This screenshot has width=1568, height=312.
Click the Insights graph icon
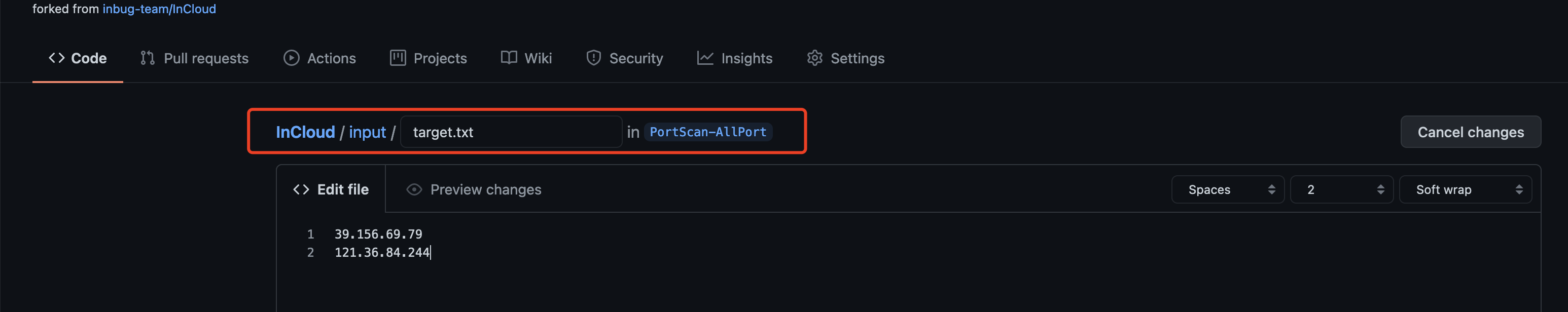coord(705,58)
